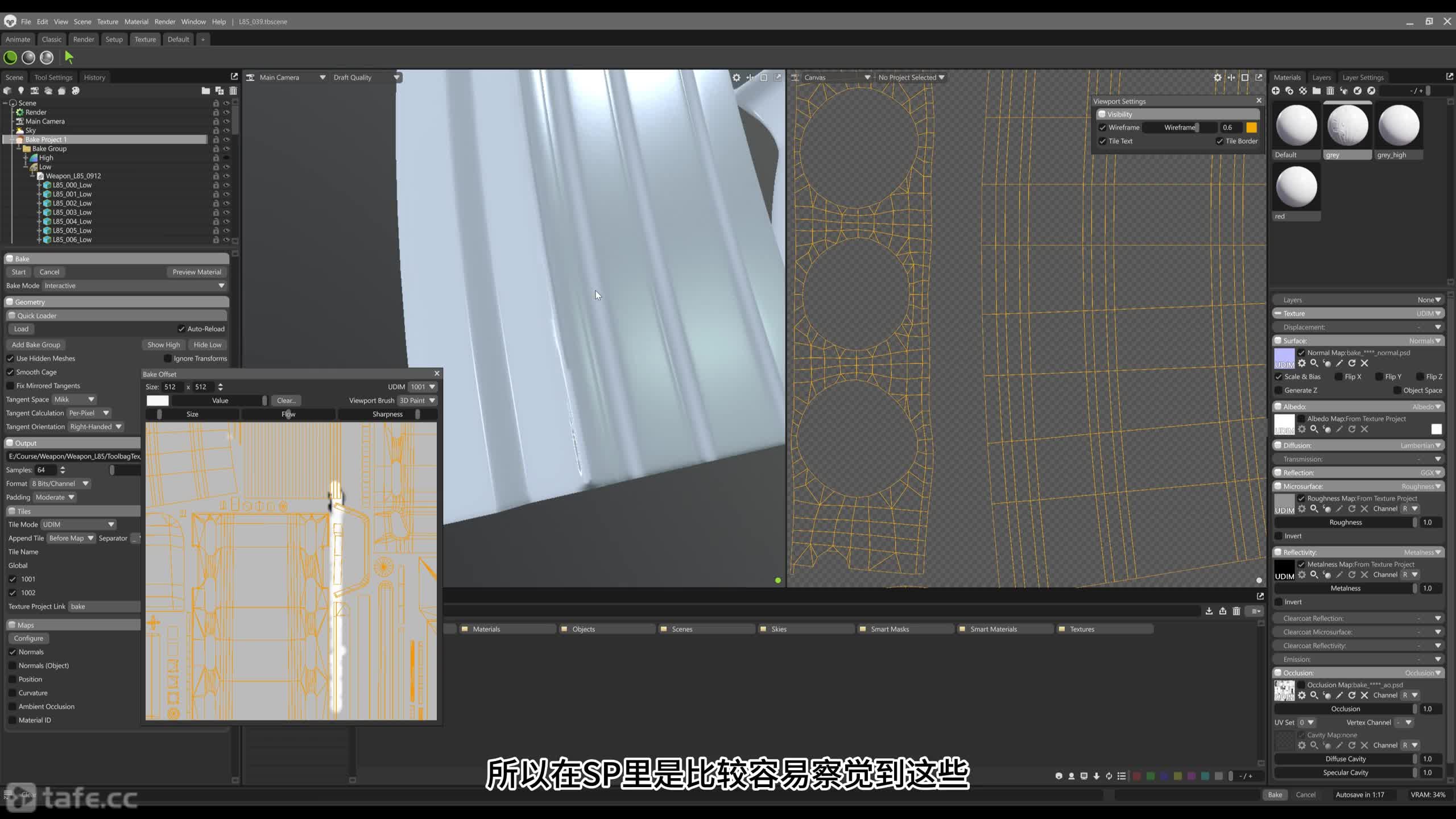Image resolution: width=1456 pixels, height=819 pixels.
Task: Enable Ignore Transforms checkbox
Action: 167,358
